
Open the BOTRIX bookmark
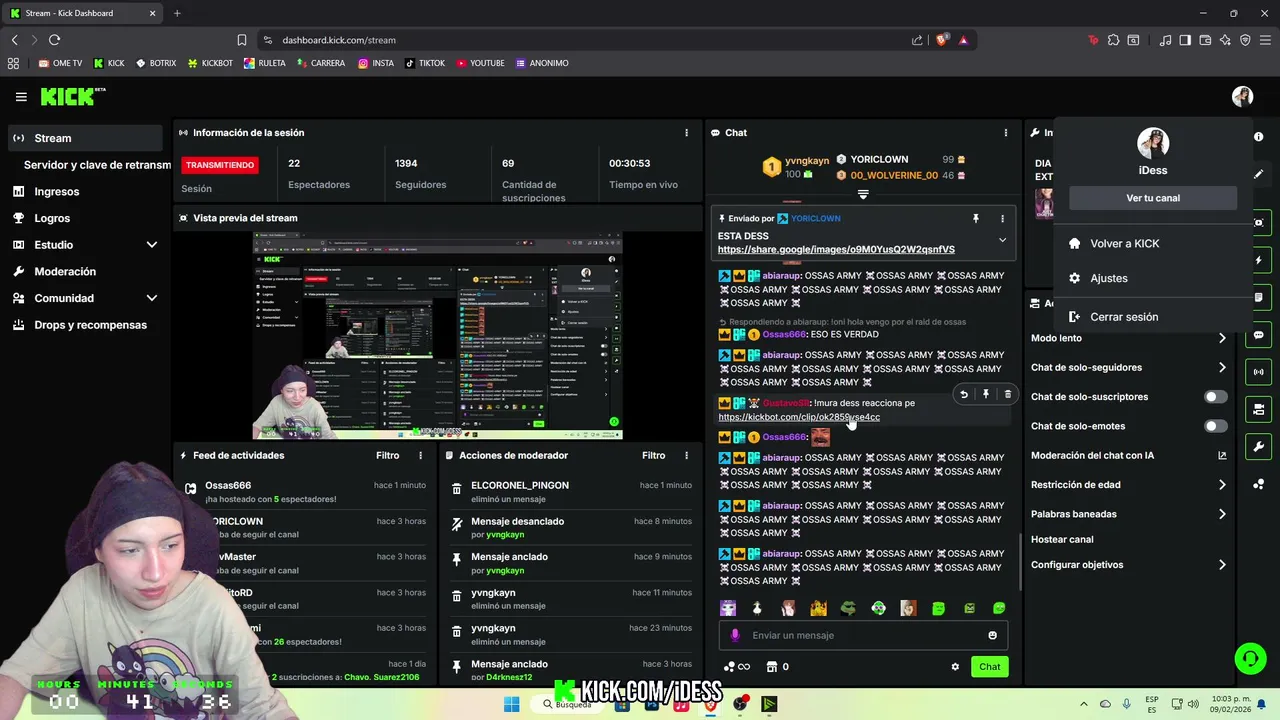(x=155, y=63)
